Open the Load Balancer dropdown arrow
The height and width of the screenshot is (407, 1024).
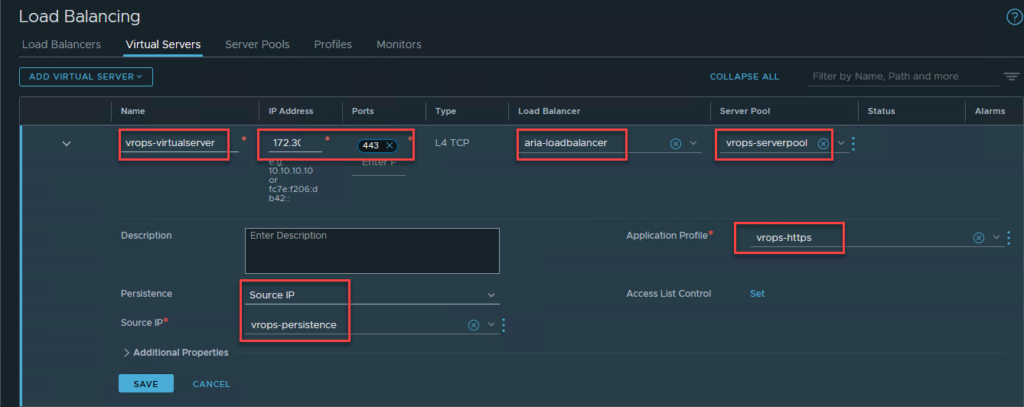[693, 143]
